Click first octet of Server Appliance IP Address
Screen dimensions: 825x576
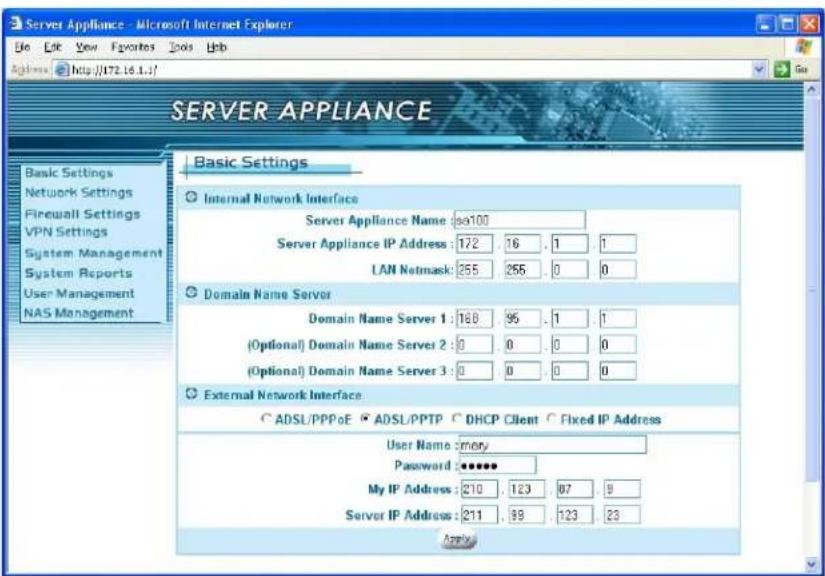(475, 244)
